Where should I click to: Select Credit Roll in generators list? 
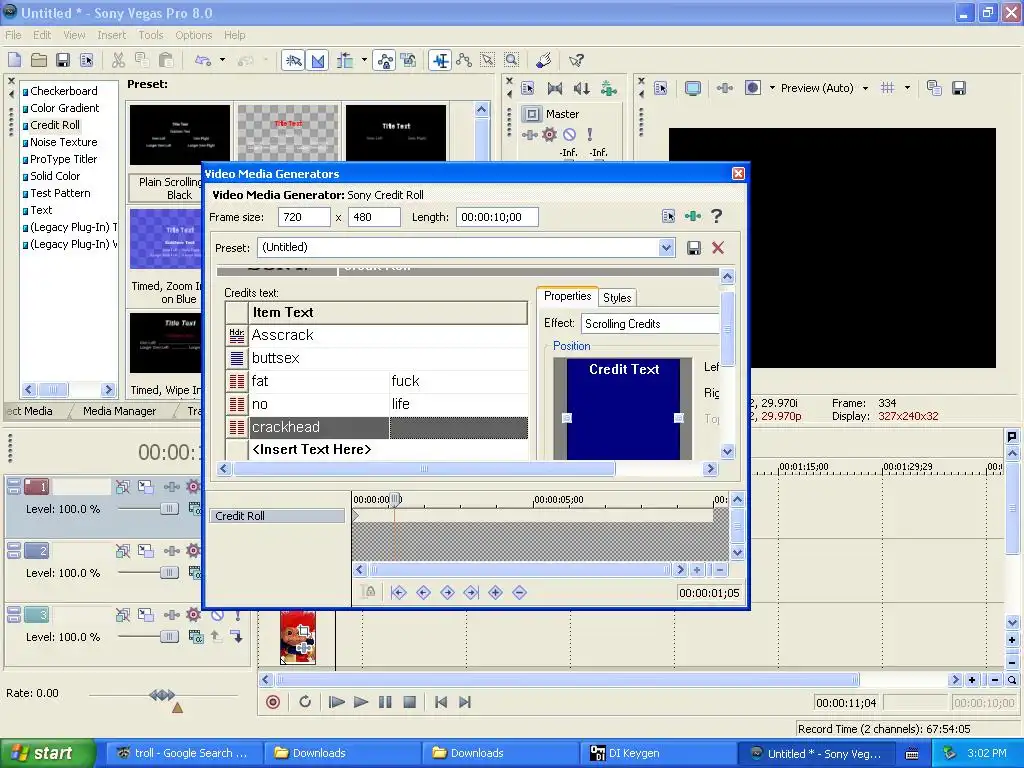point(55,125)
